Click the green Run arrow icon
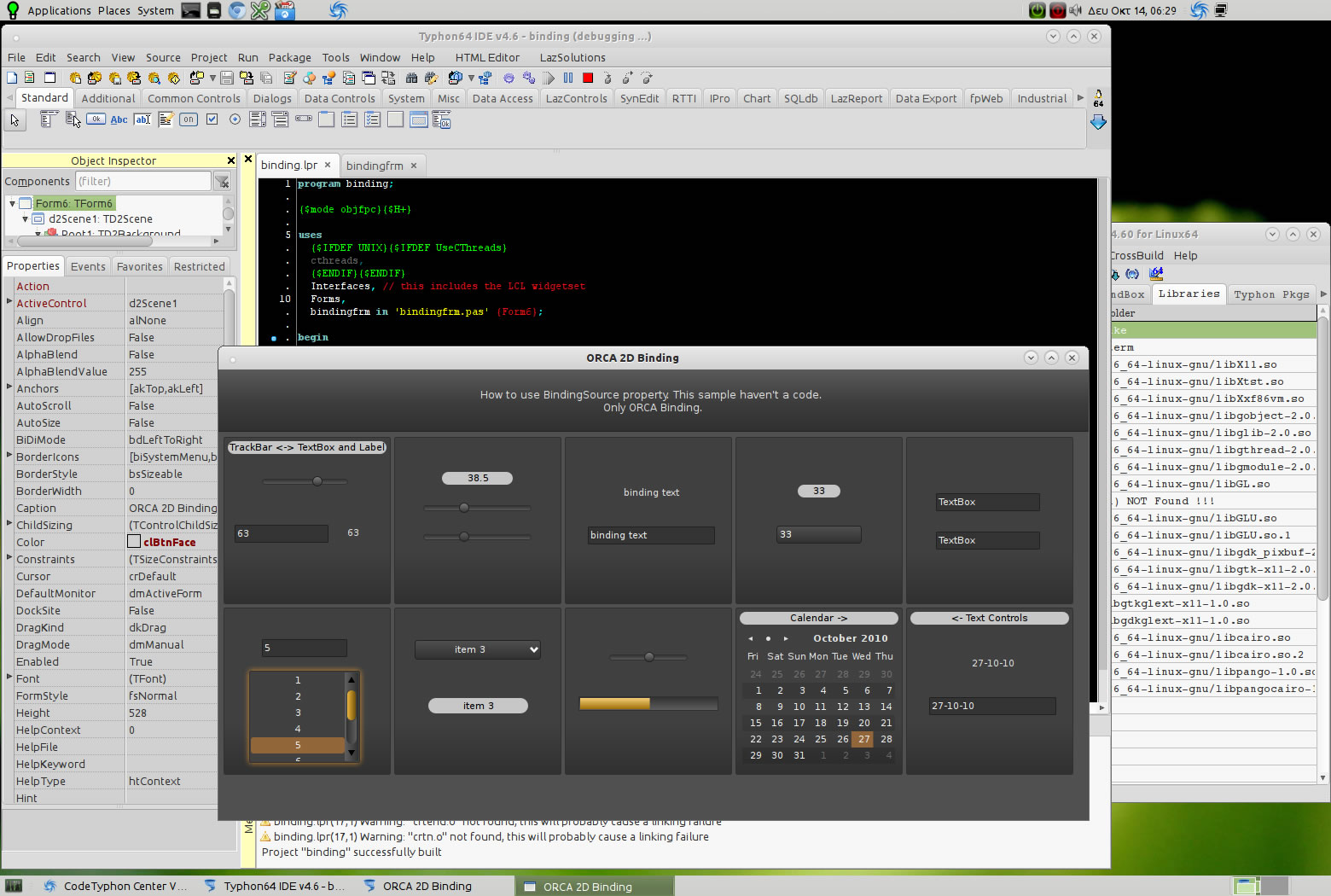This screenshot has height=896, width=1331. [x=549, y=78]
